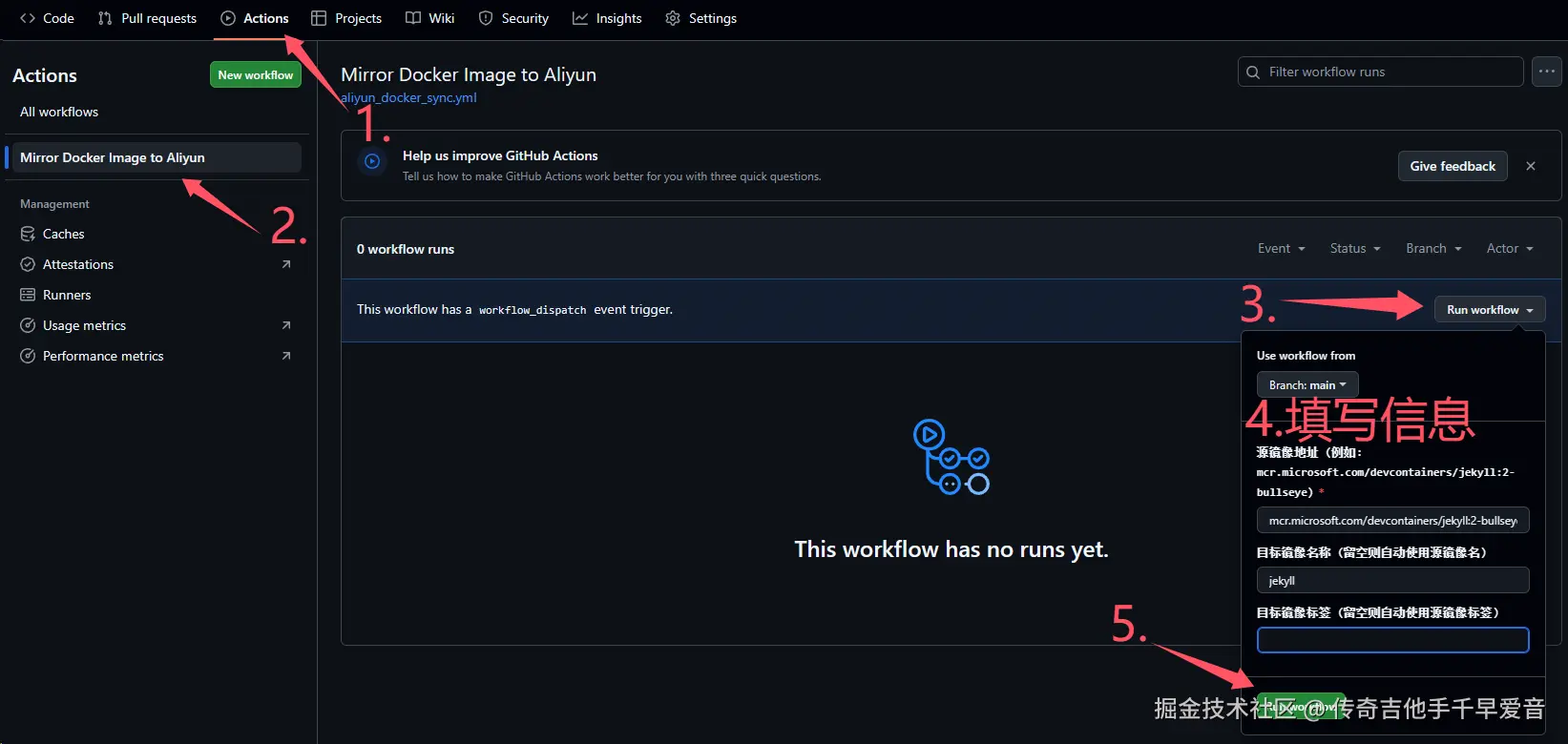Click the "Help us improve GitHub Actions" title
The height and width of the screenshot is (744, 1568).
500,155
